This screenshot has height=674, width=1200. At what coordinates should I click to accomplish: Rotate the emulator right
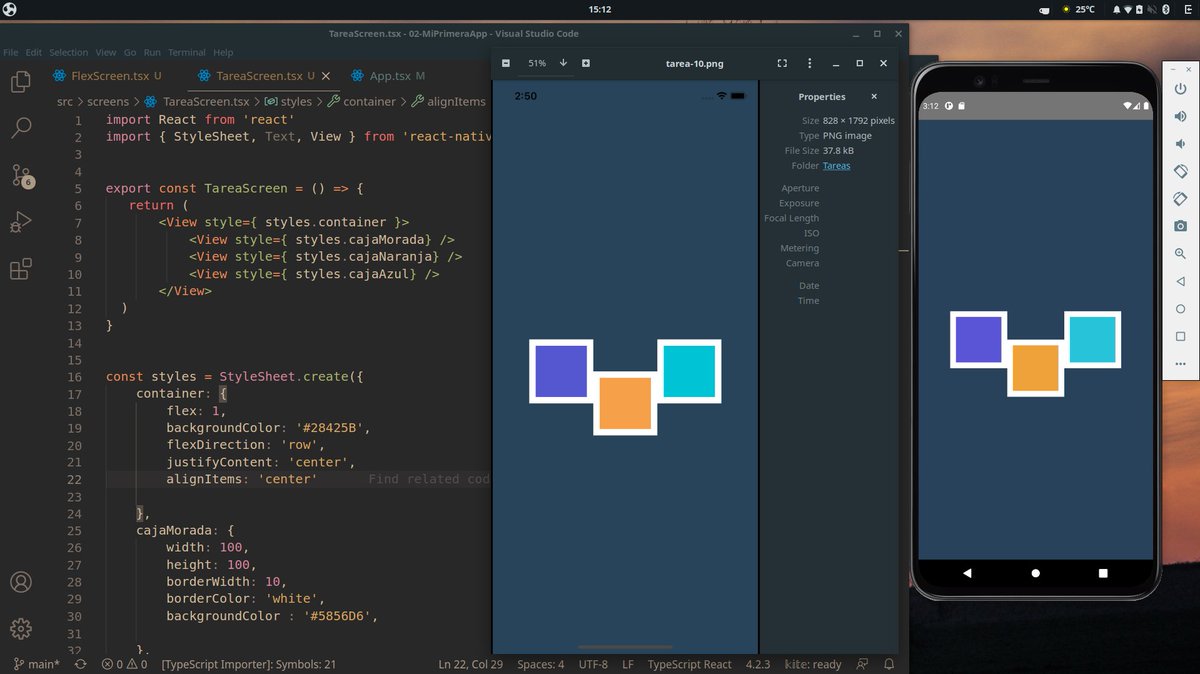pos(1181,199)
